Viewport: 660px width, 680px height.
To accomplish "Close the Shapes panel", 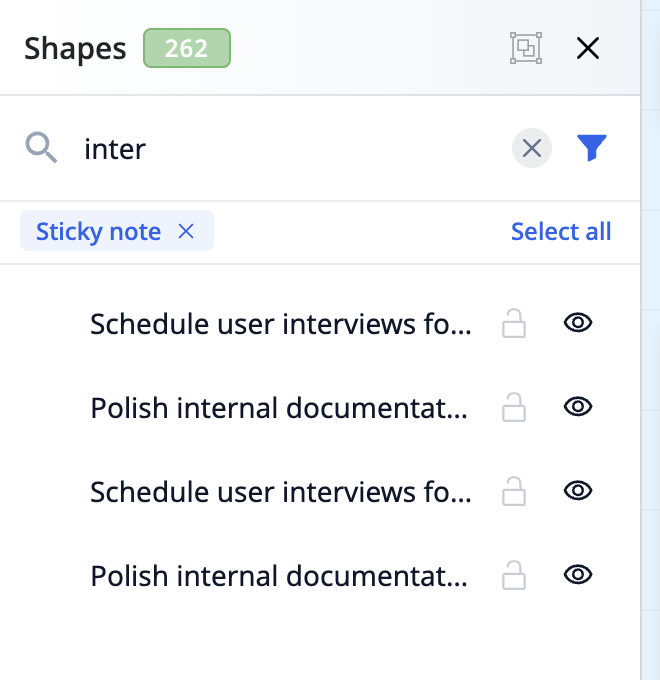I will (x=588, y=48).
